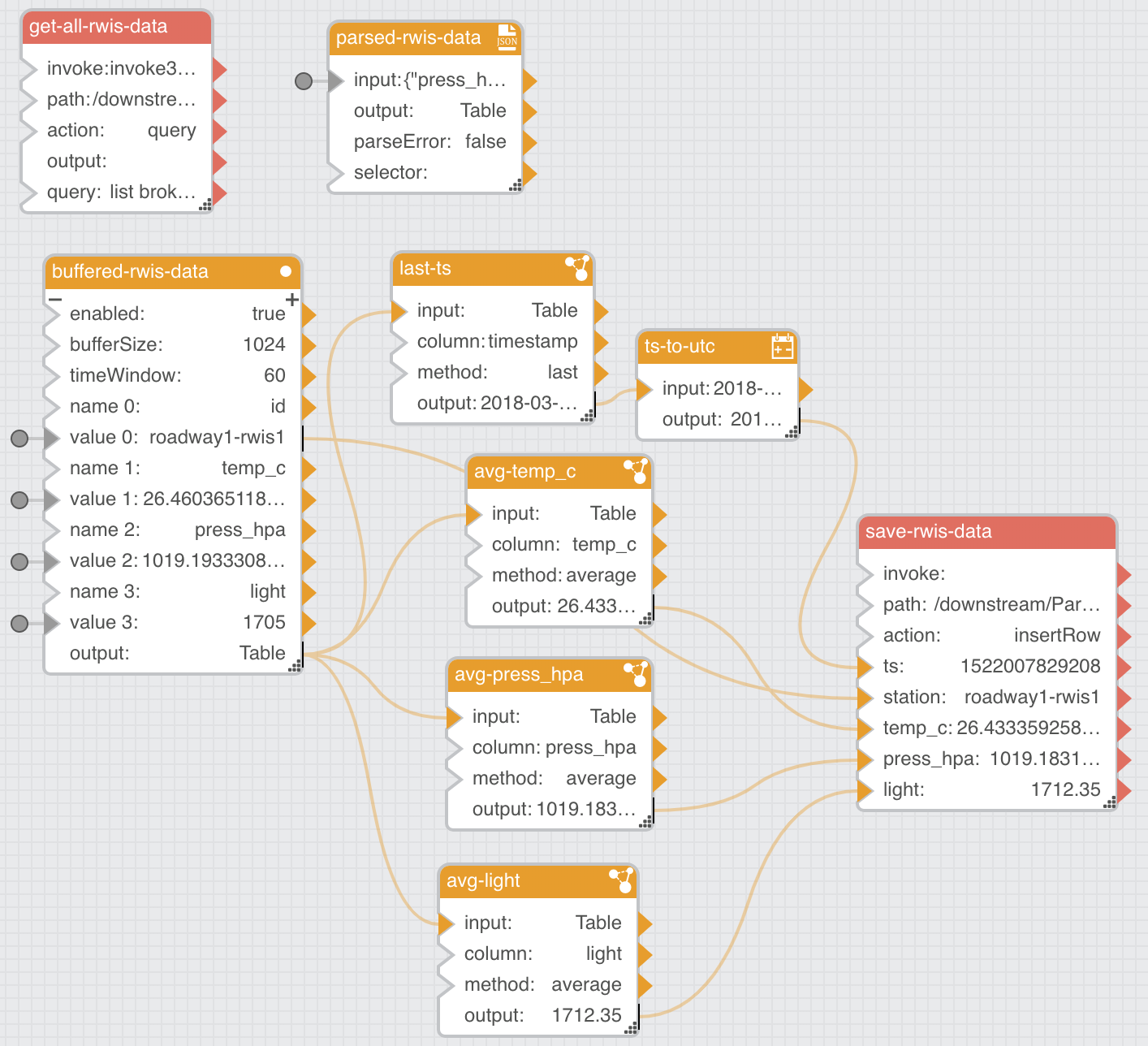The image size is (1148, 1046).
Task: Click the query row in get-all-rwis-data
Action: 116,192
